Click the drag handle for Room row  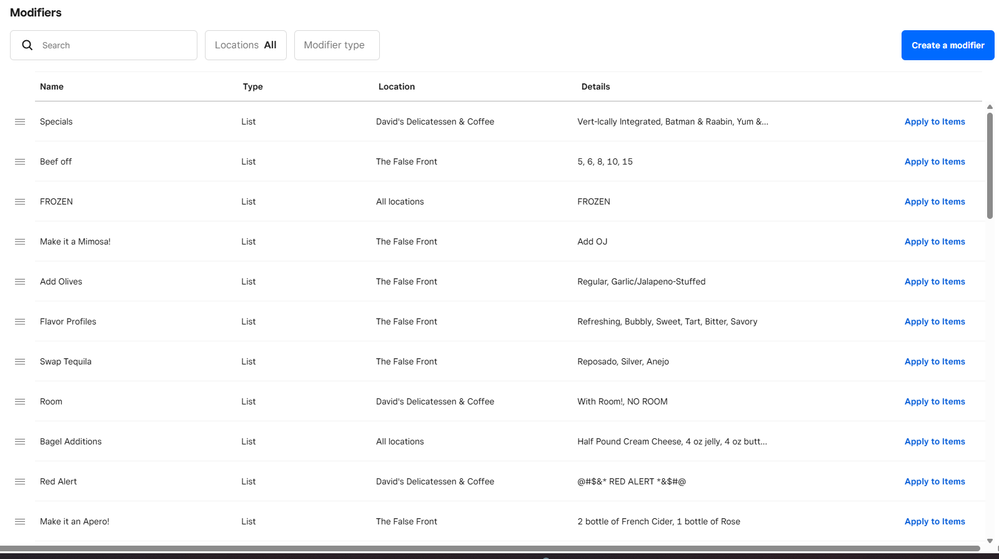(20, 402)
